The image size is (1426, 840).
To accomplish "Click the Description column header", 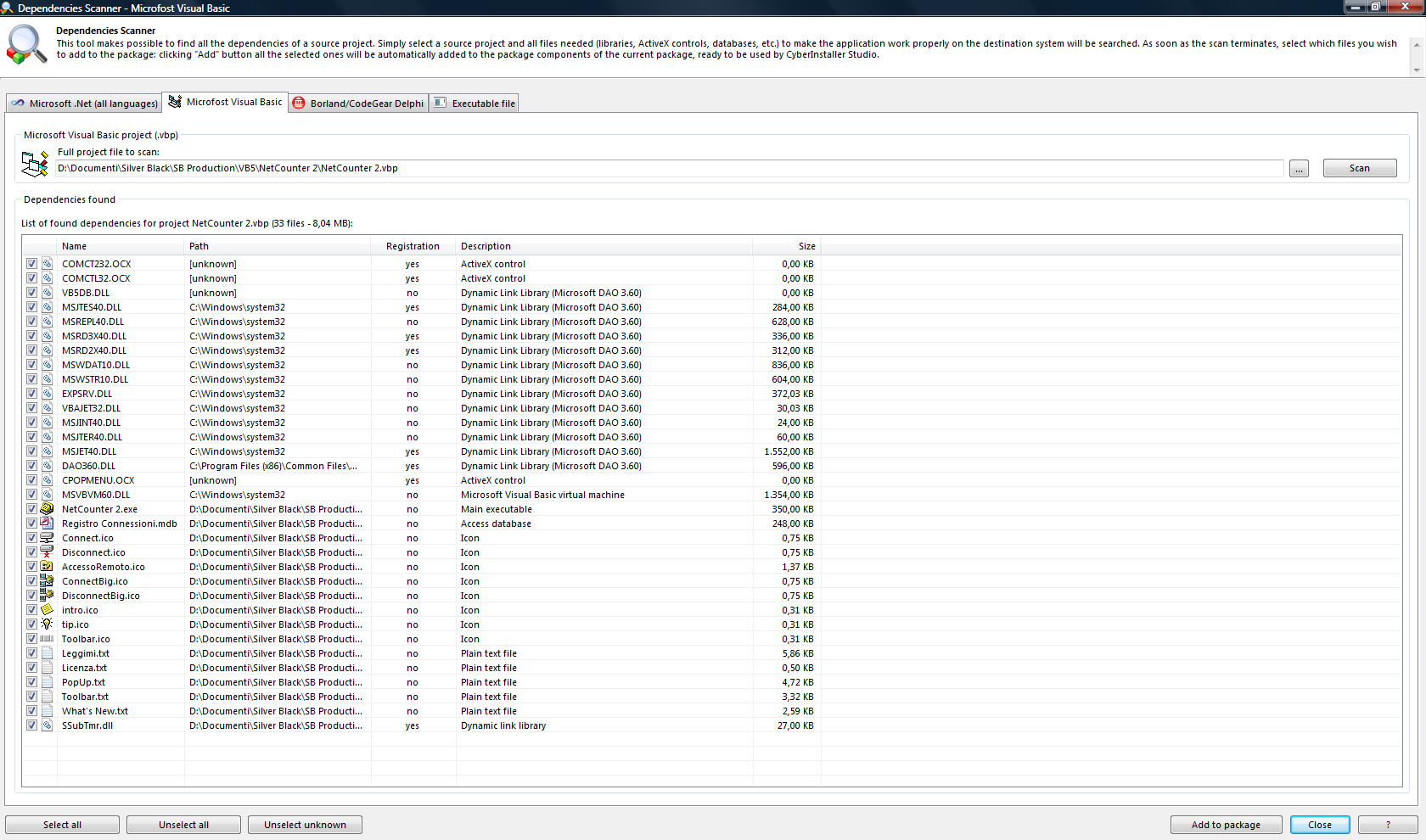I will click(604, 246).
